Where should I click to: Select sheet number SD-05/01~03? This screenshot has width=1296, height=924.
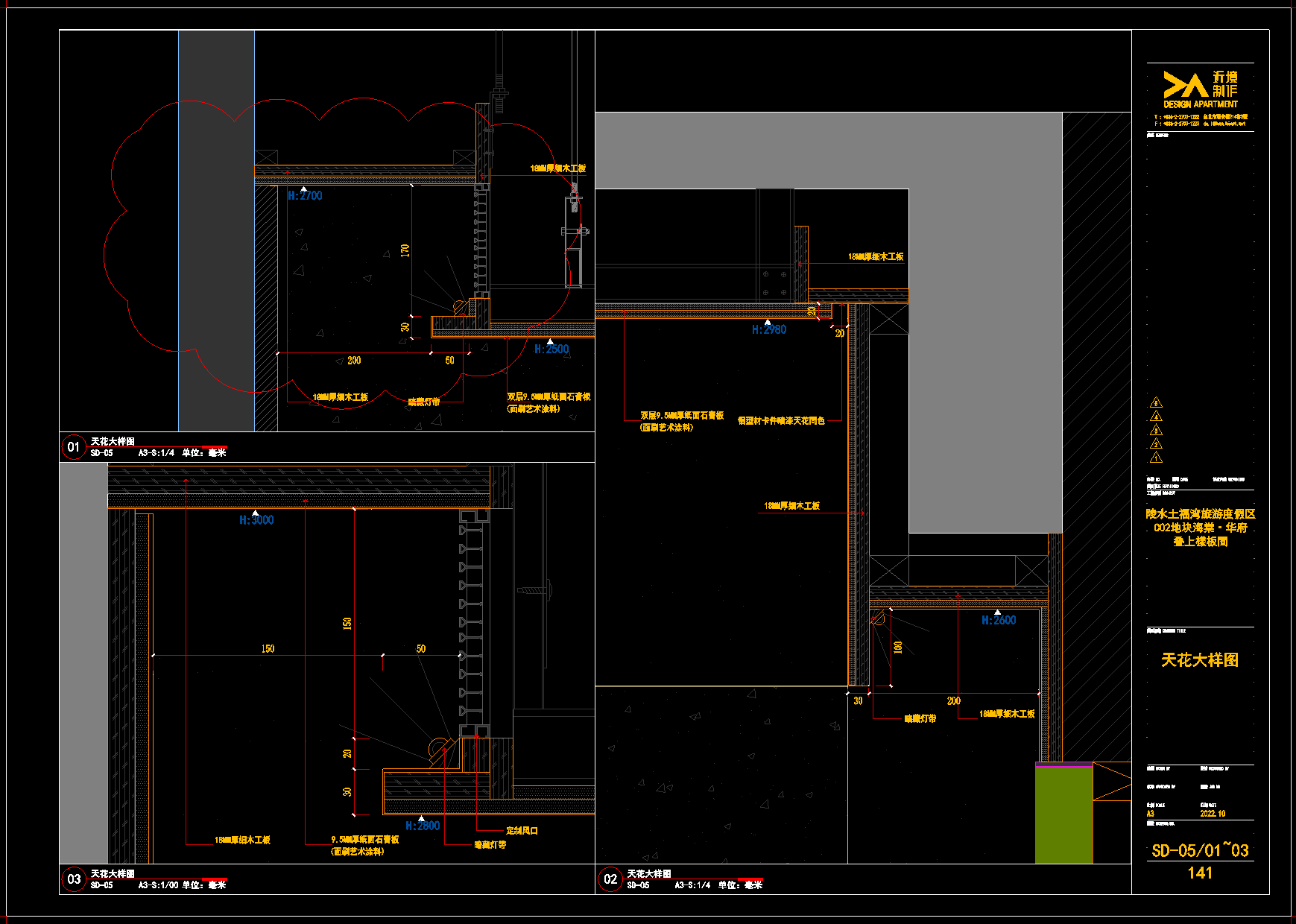[x=1200, y=851]
